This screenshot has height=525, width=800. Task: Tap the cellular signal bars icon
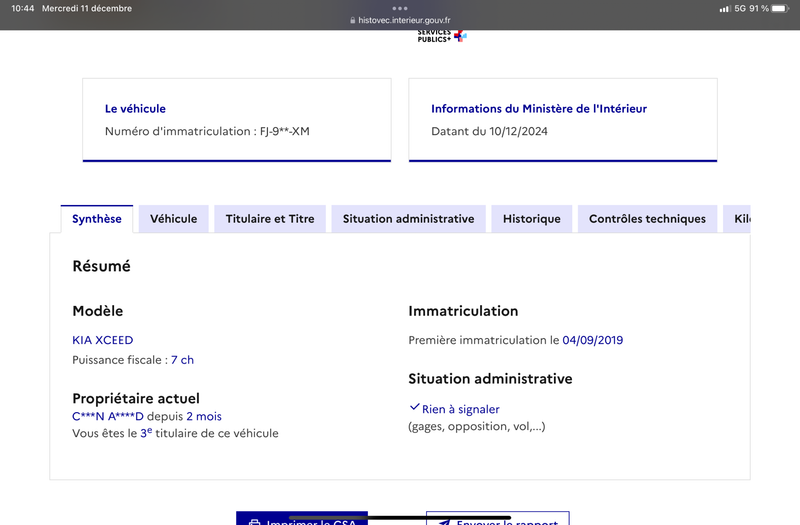click(x=724, y=9)
